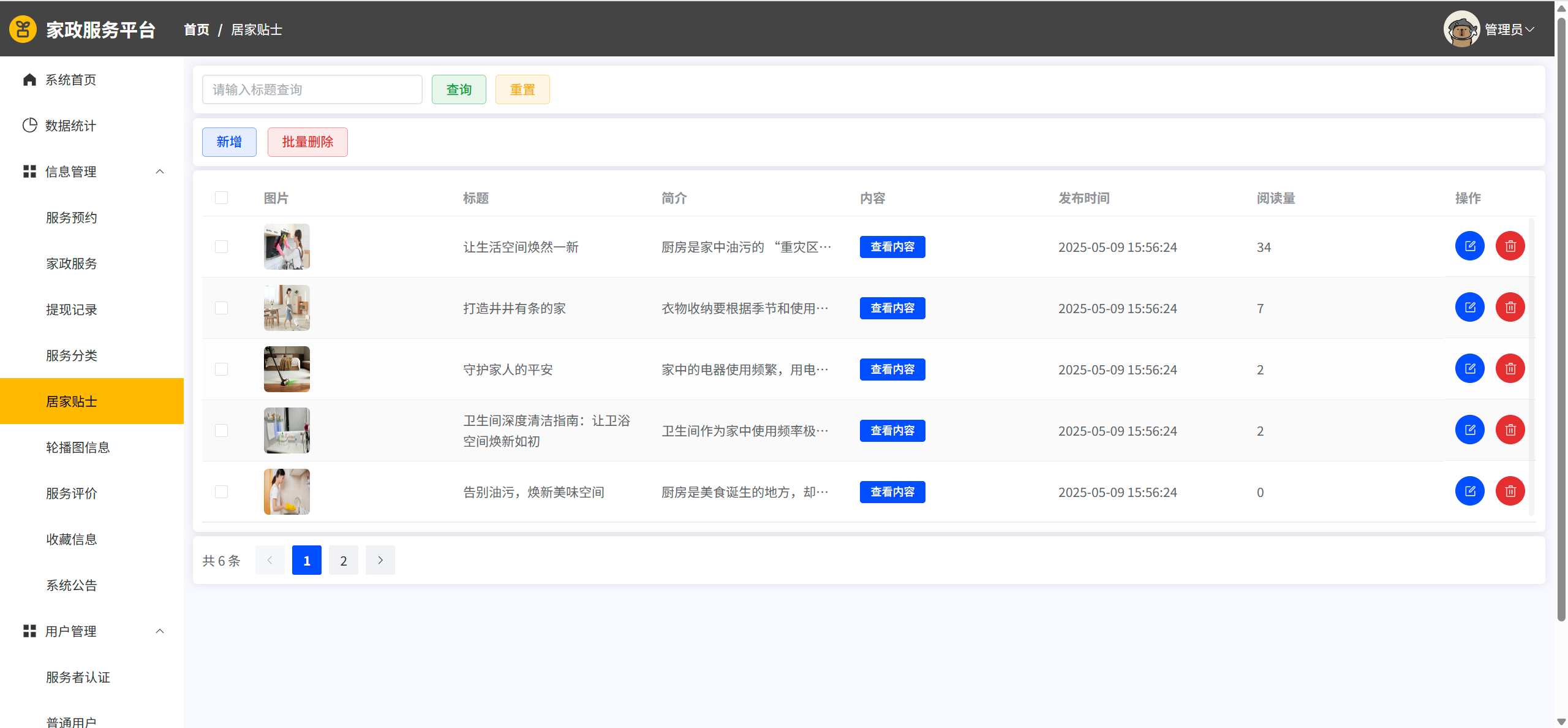This screenshot has width=1568, height=728.
Task: Open 服务预约 in the sidebar
Action: 72,218
